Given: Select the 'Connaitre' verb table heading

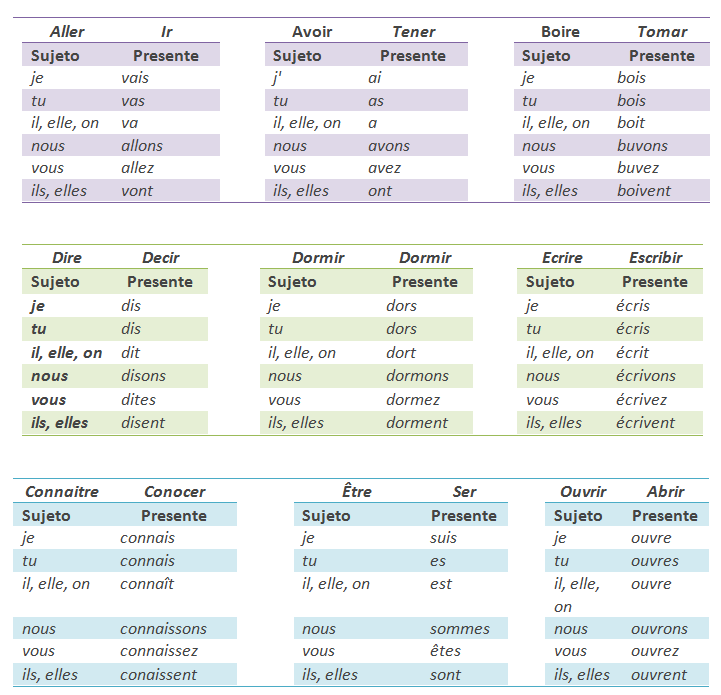Looking at the screenshot, I should (x=62, y=492).
